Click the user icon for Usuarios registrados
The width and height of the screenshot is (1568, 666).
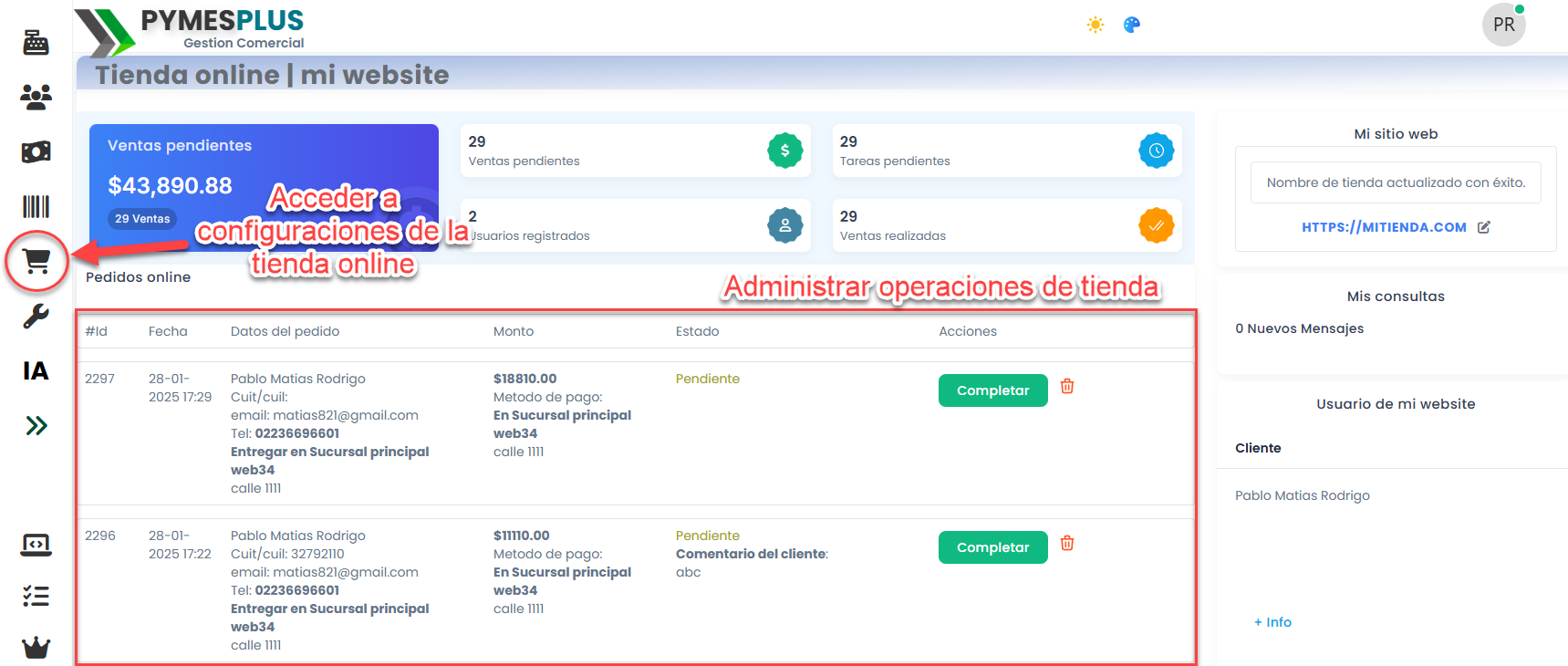(785, 225)
